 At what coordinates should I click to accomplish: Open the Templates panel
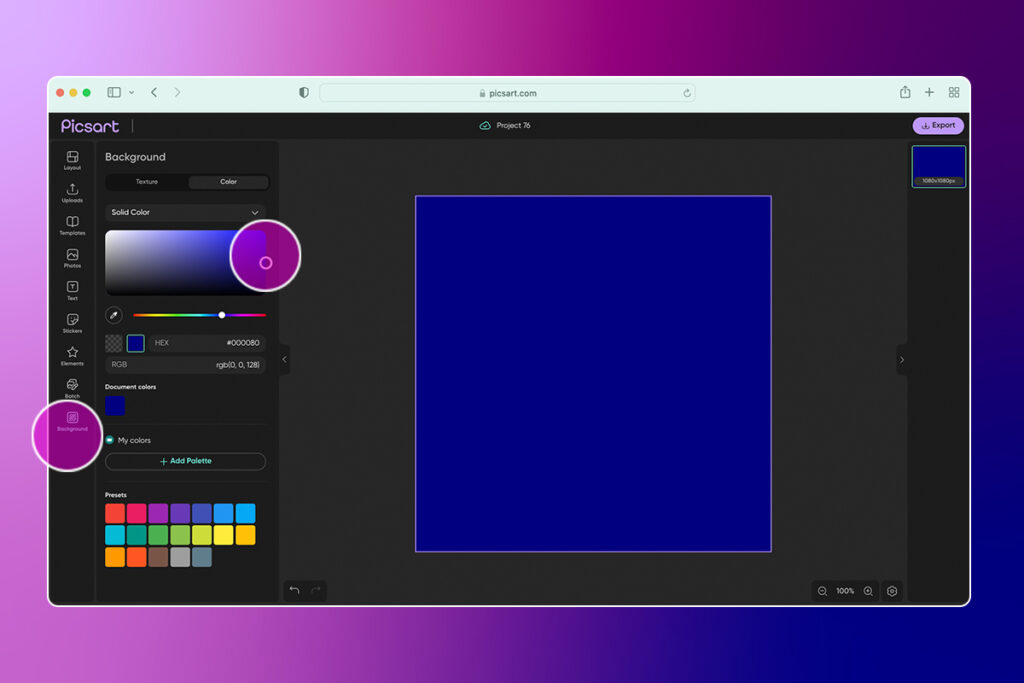72,225
